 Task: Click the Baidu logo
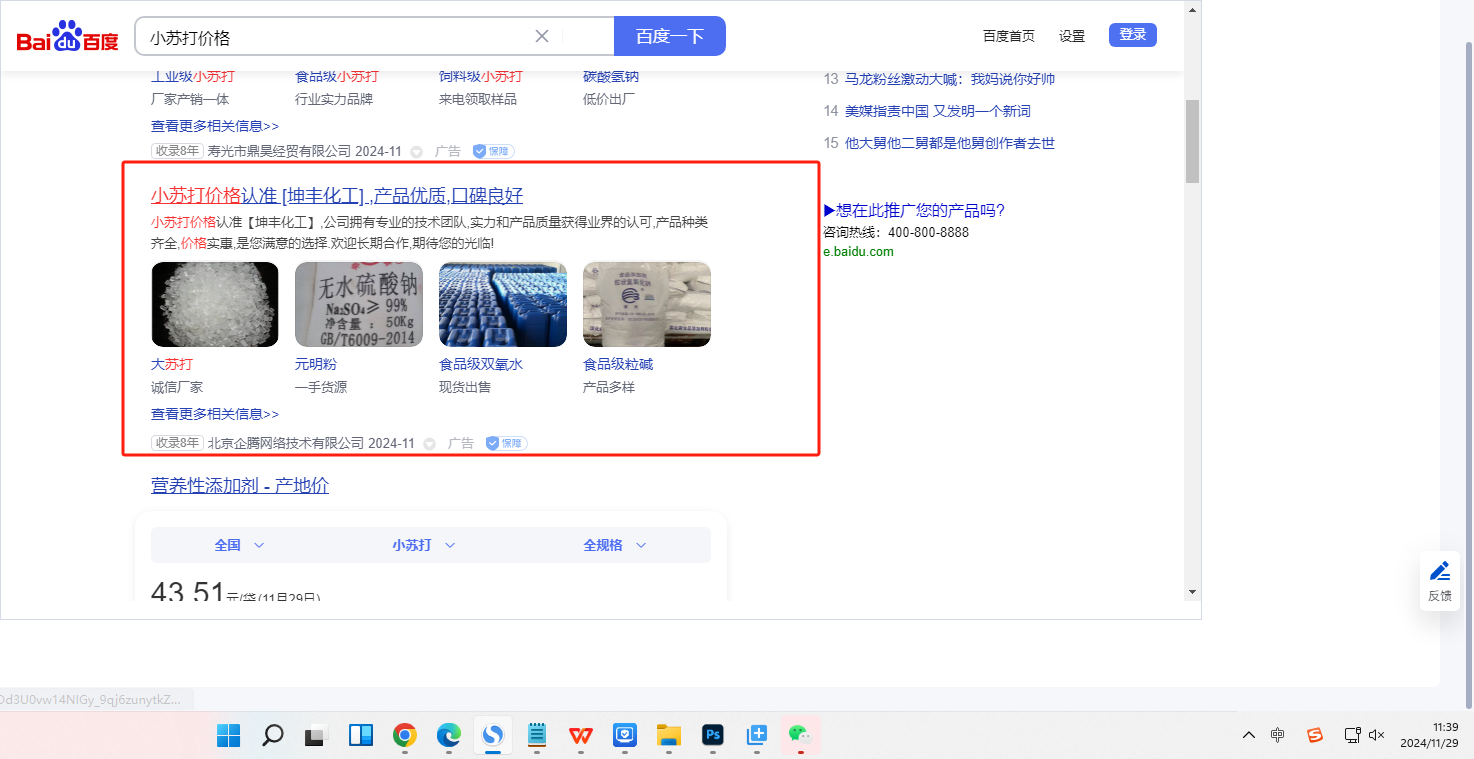(67, 37)
